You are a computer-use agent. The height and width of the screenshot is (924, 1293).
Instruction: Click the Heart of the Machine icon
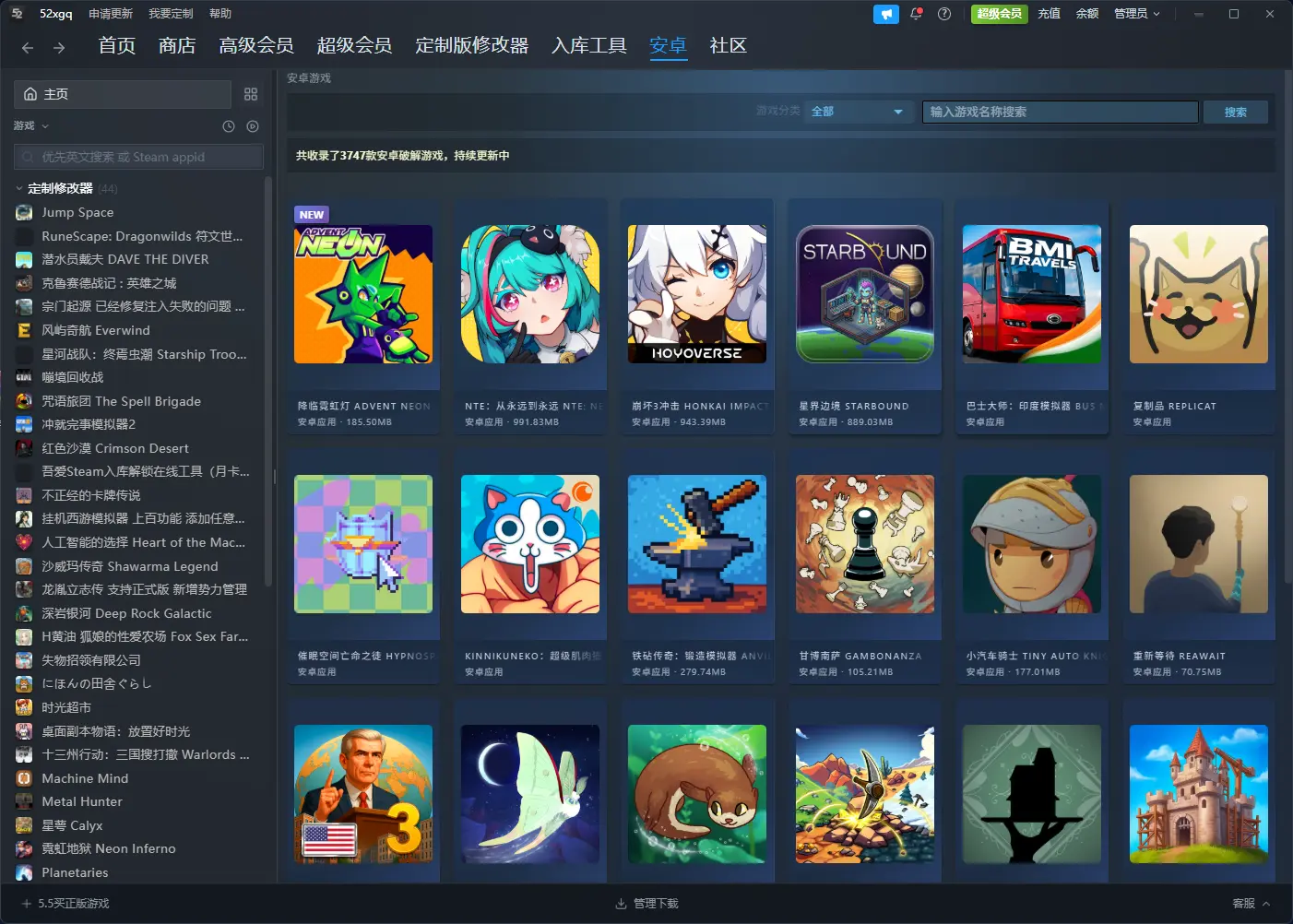(x=24, y=542)
